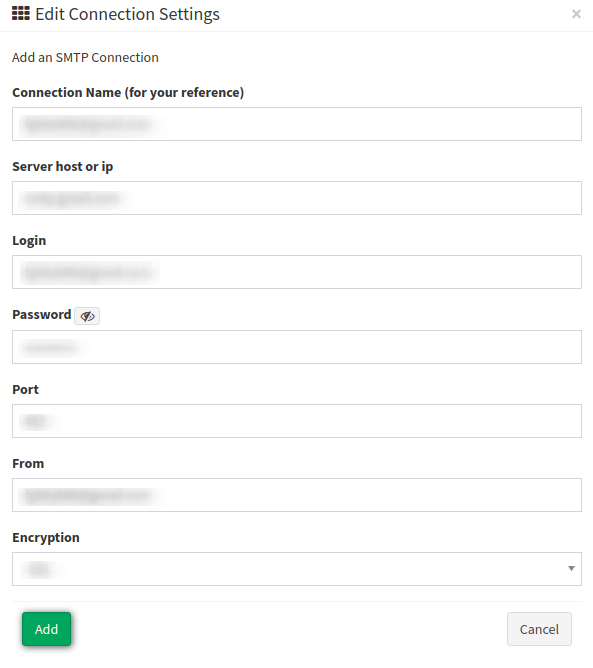Click the From label
This screenshot has width=593, height=668.
(x=28, y=464)
